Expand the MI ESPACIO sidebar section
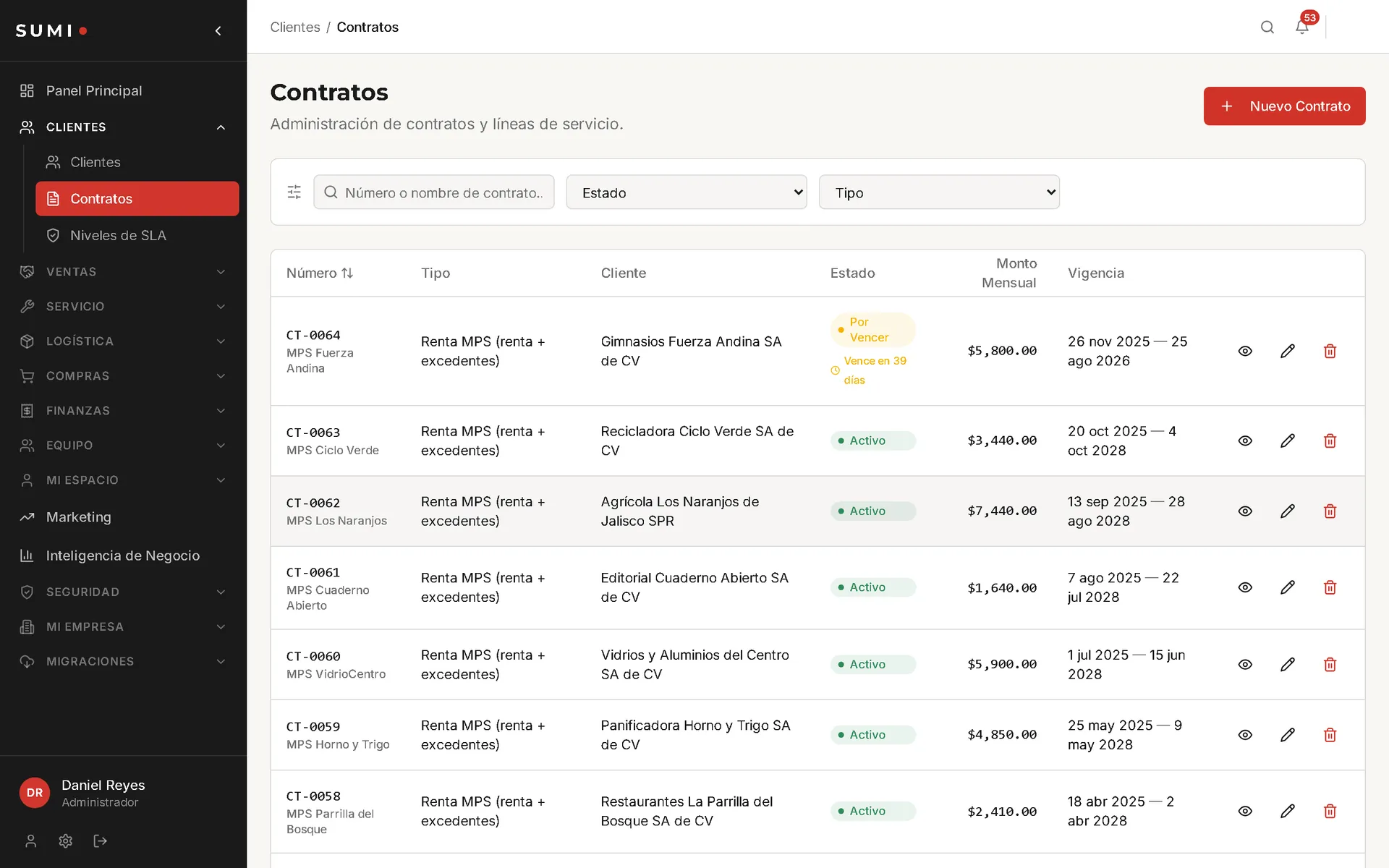 pyautogui.click(x=123, y=480)
